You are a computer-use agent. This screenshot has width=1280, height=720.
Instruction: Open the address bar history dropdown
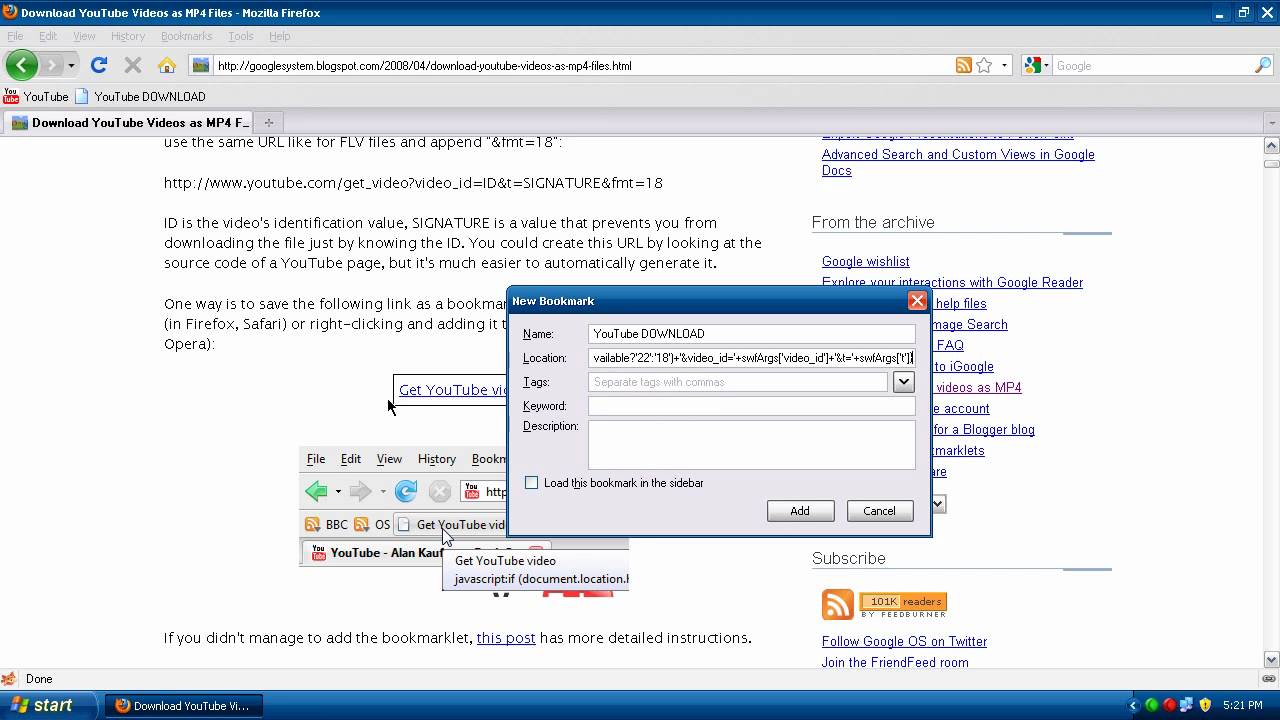click(1004, 65)
